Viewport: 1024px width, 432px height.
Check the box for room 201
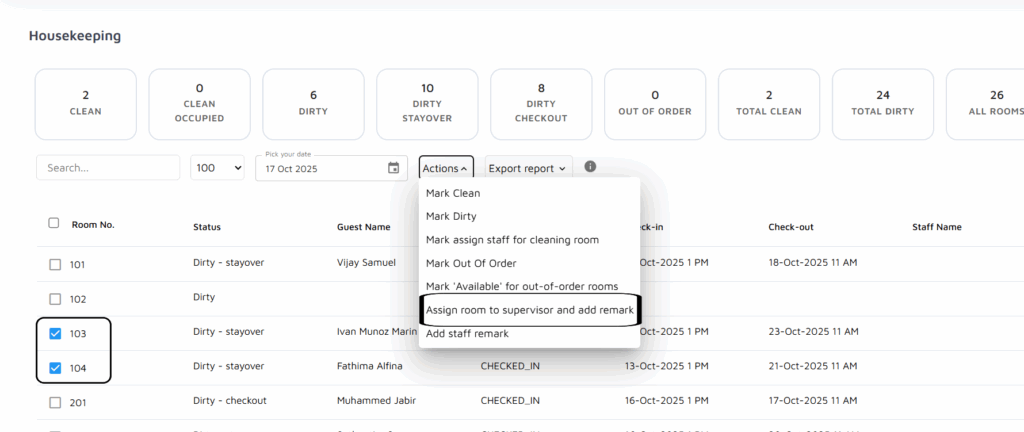pos(55,402)
